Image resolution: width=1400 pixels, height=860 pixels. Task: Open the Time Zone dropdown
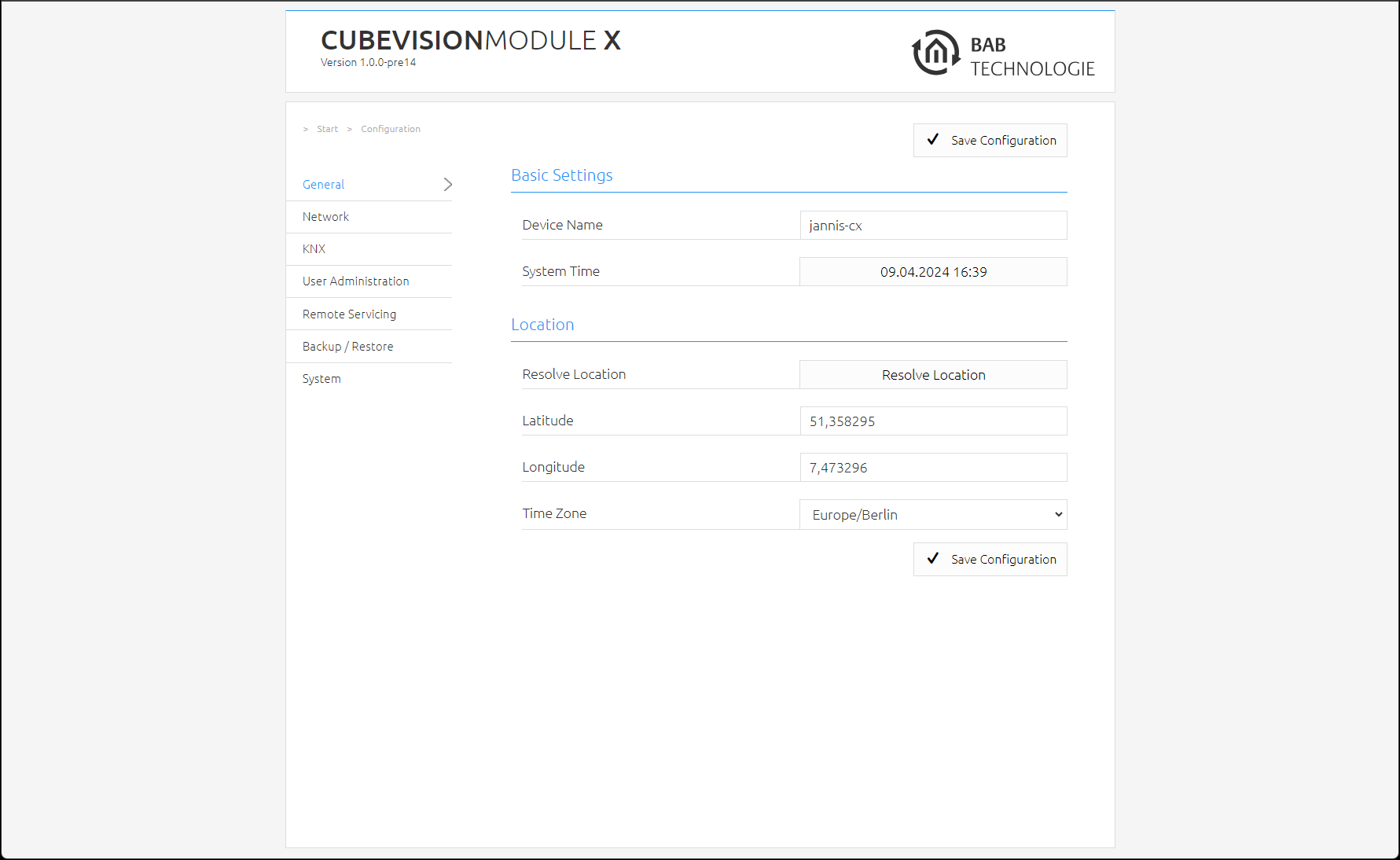933,515
